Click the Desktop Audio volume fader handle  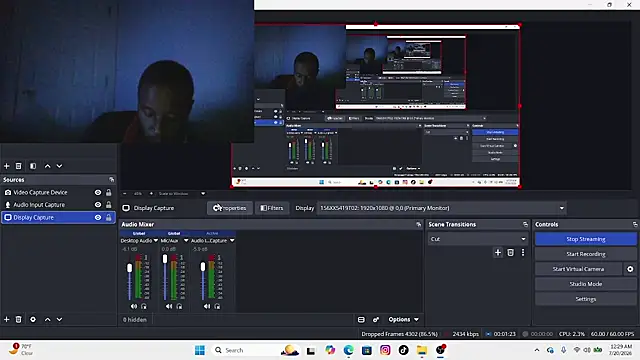130,268
